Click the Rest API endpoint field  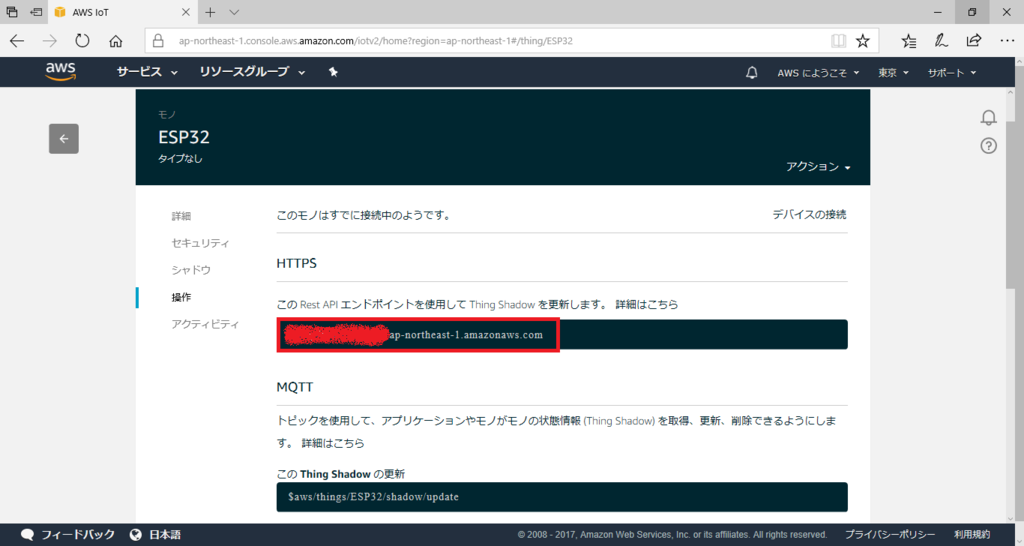click(562, 334)
